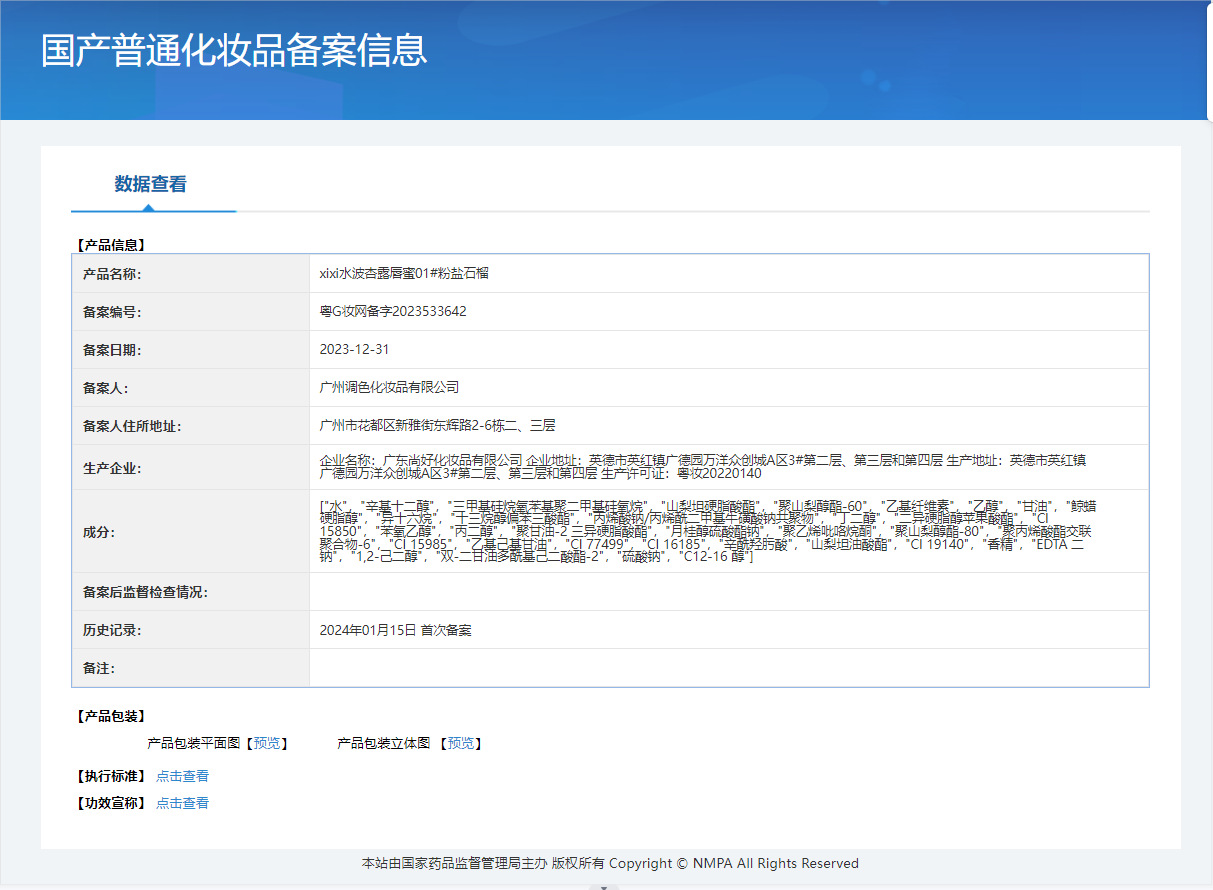
Task: Click the 【产品包装】 section heading
Action: (111, 716)
